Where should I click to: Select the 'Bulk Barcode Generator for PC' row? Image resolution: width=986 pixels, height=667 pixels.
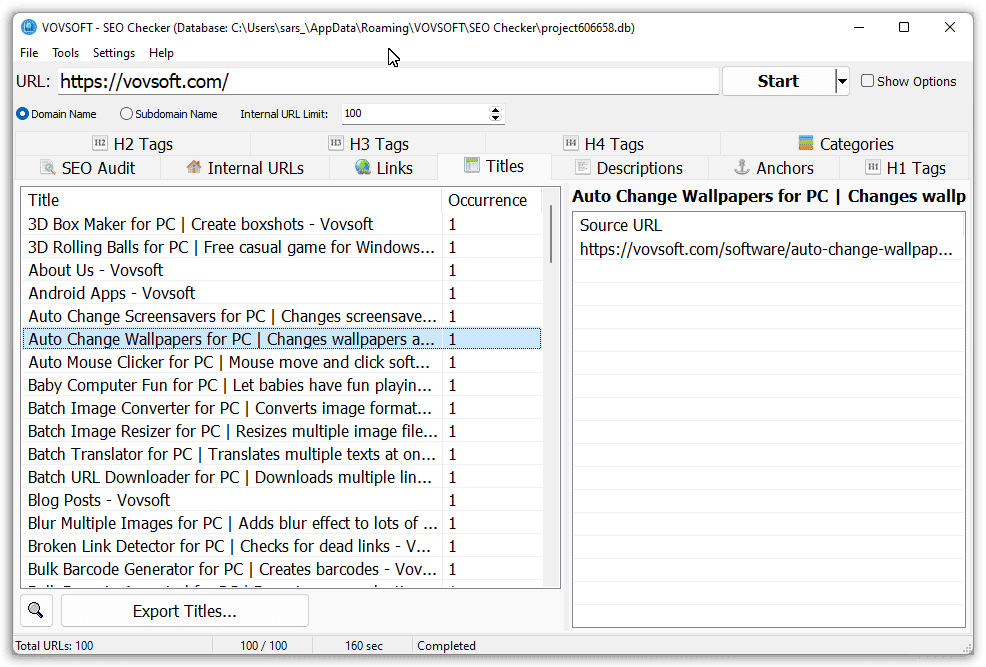[282, 570]
